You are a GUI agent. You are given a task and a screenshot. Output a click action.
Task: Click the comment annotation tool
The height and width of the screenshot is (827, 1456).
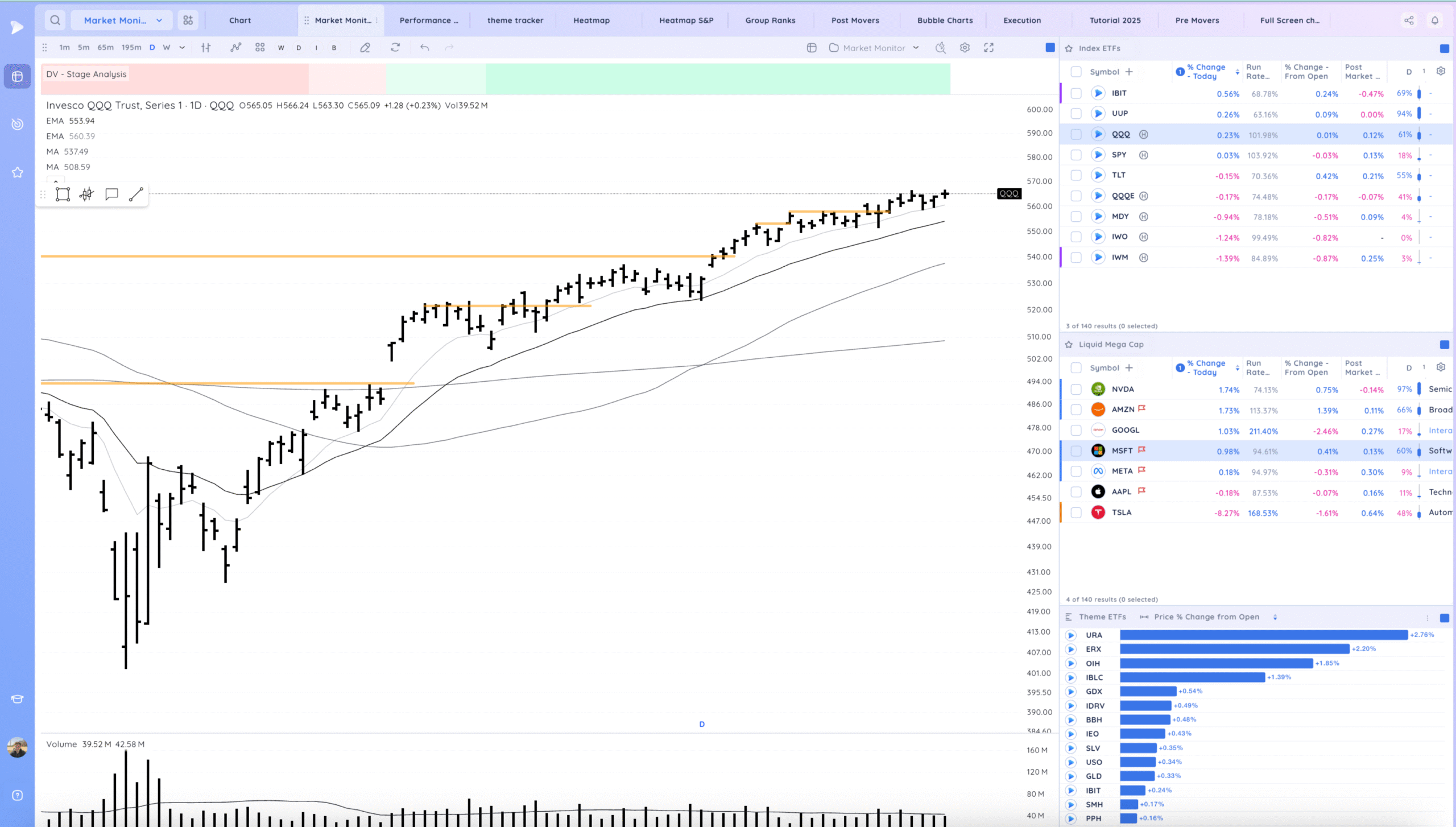[111, 195]
